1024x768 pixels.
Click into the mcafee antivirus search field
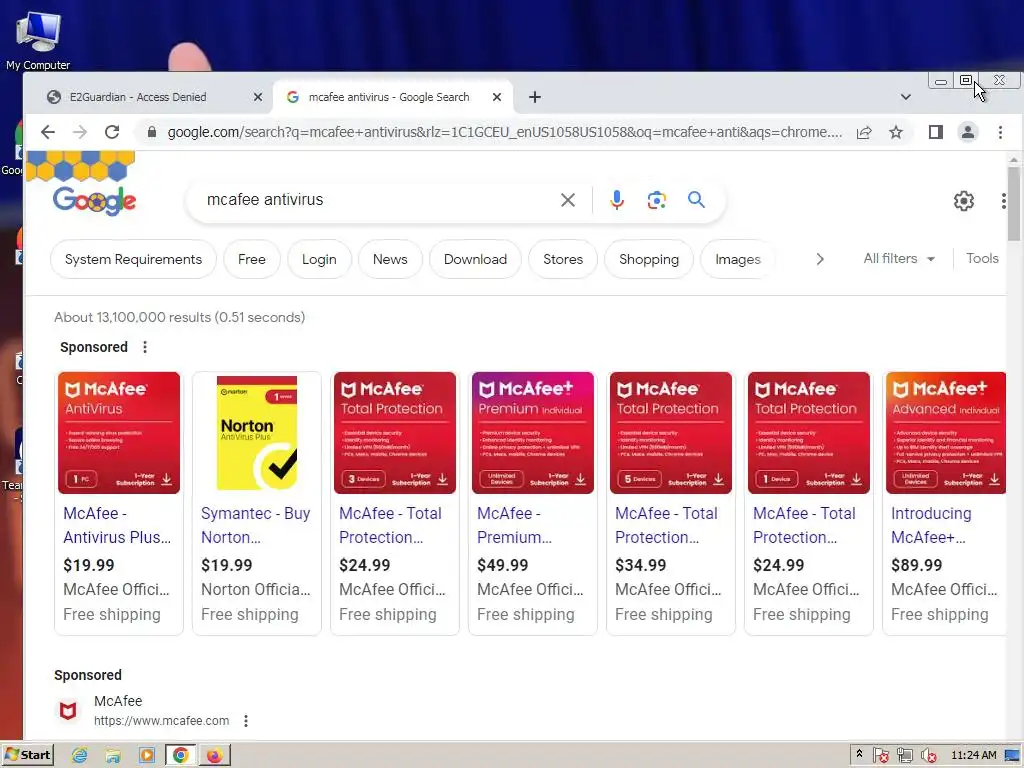[379, 200]
